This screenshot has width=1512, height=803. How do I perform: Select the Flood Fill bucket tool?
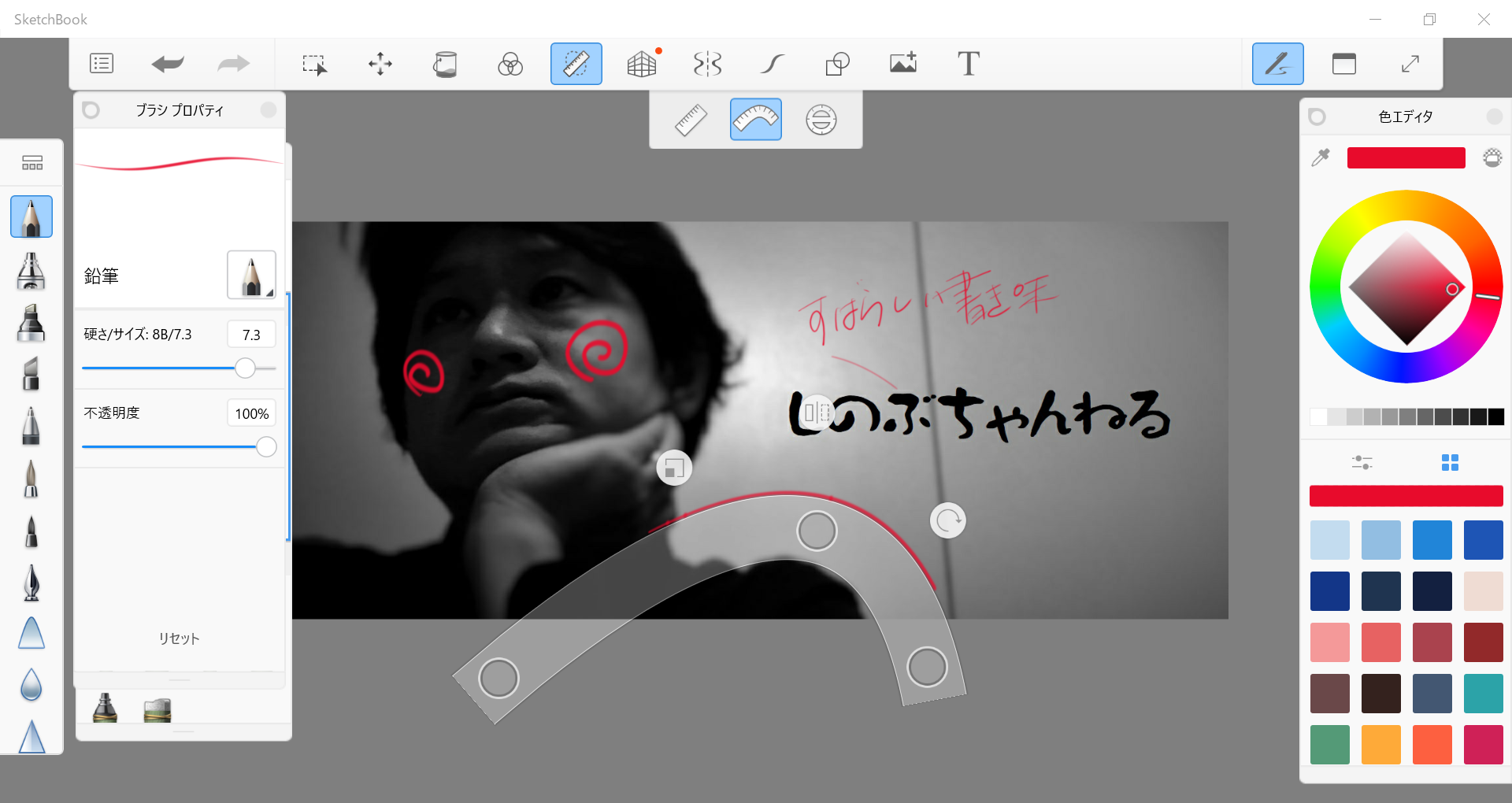[445, 64]
